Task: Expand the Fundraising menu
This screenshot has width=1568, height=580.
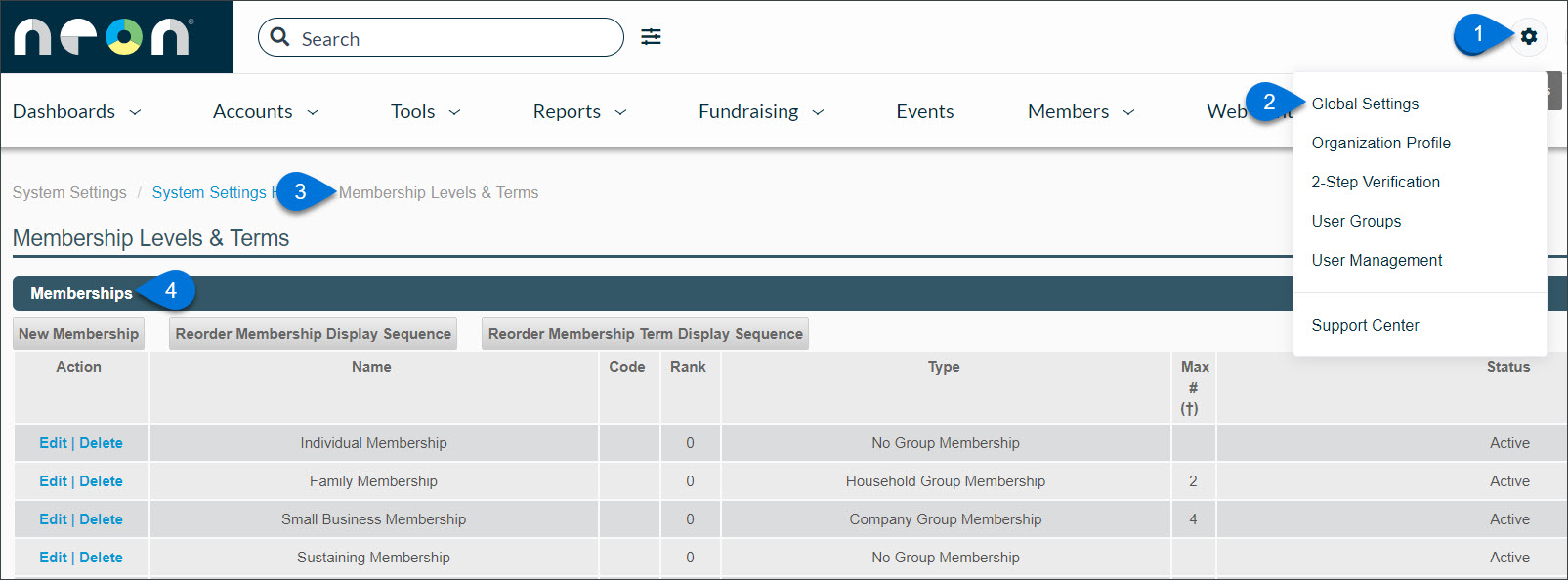Action: pos(761,111)
